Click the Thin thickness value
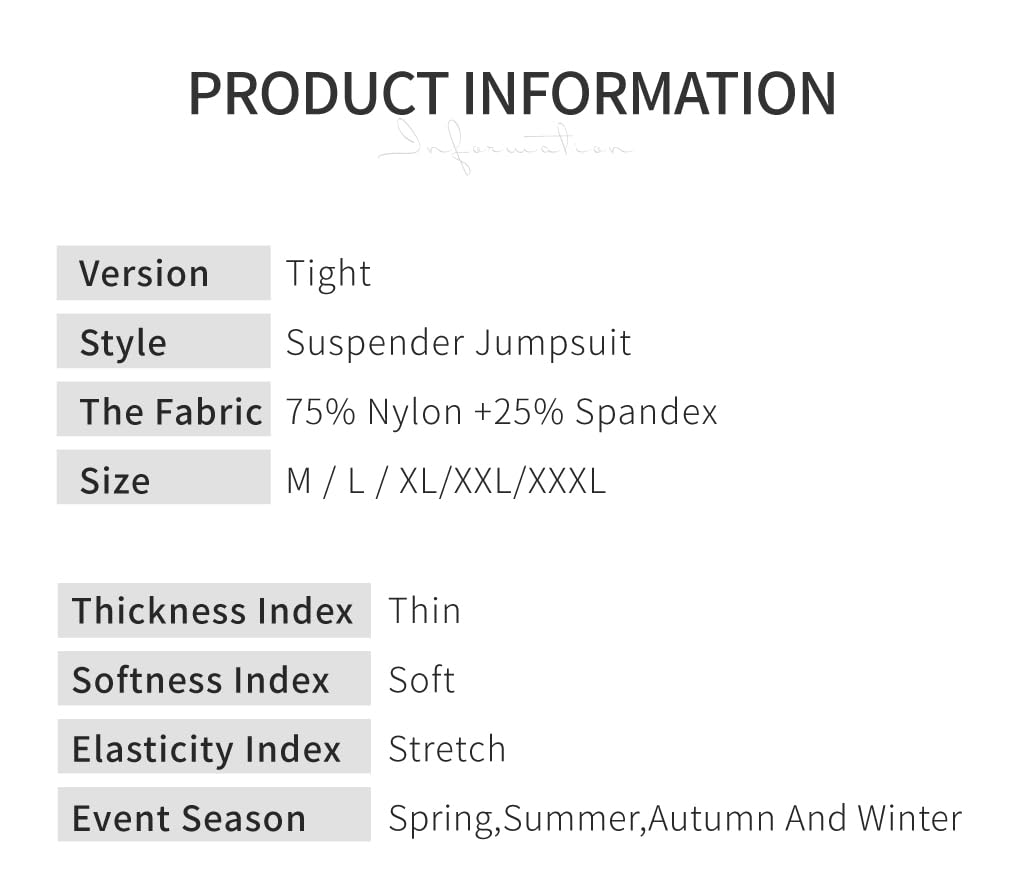 pos(424,610)
